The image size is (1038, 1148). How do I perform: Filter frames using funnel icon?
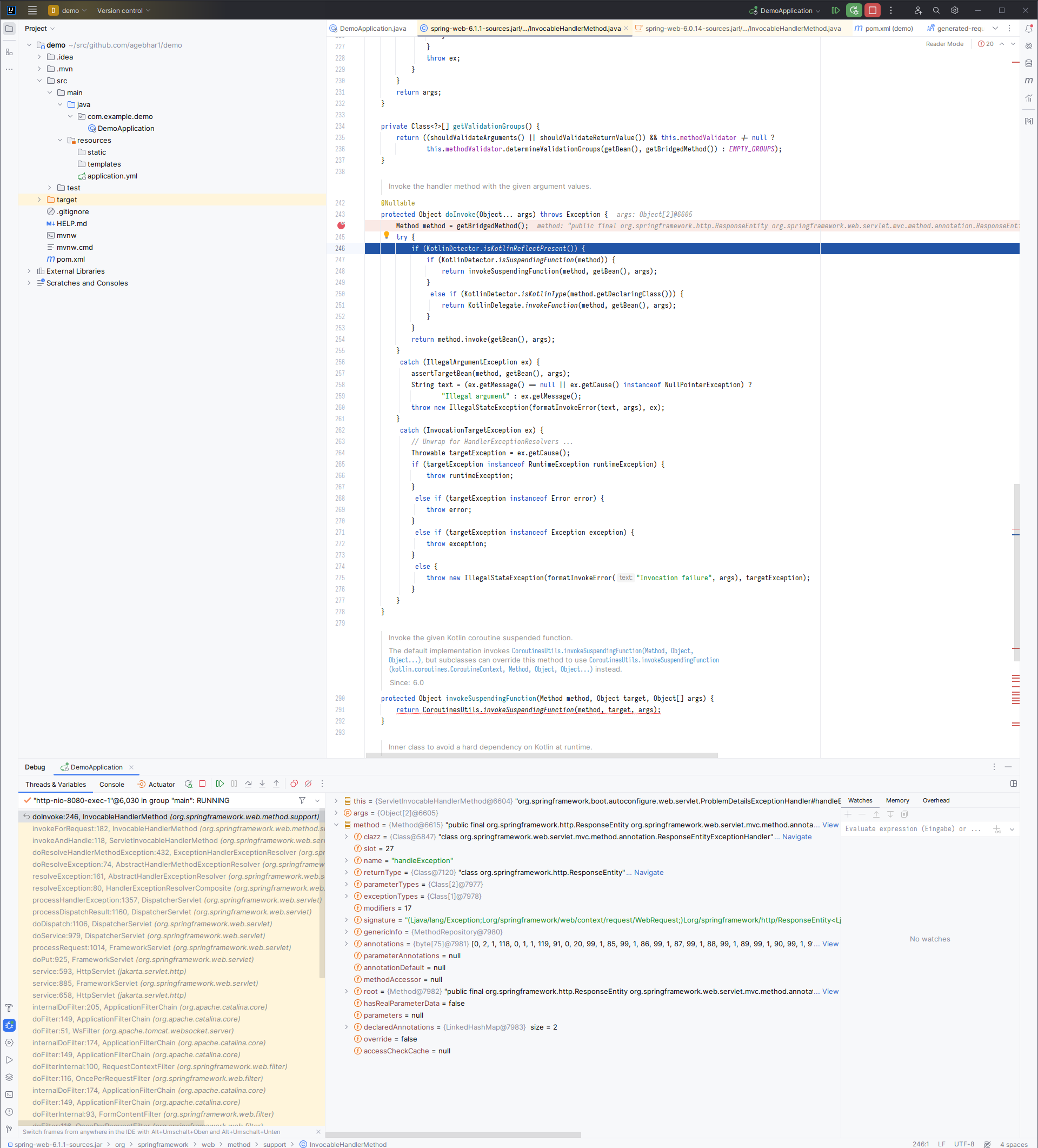pyautogui.click(x=302, y=800)
